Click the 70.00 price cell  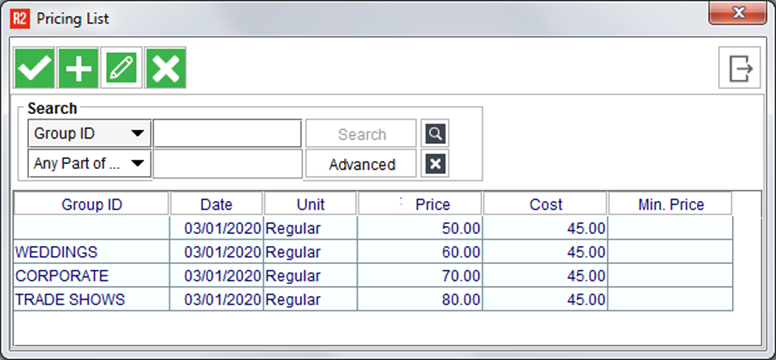420,275
